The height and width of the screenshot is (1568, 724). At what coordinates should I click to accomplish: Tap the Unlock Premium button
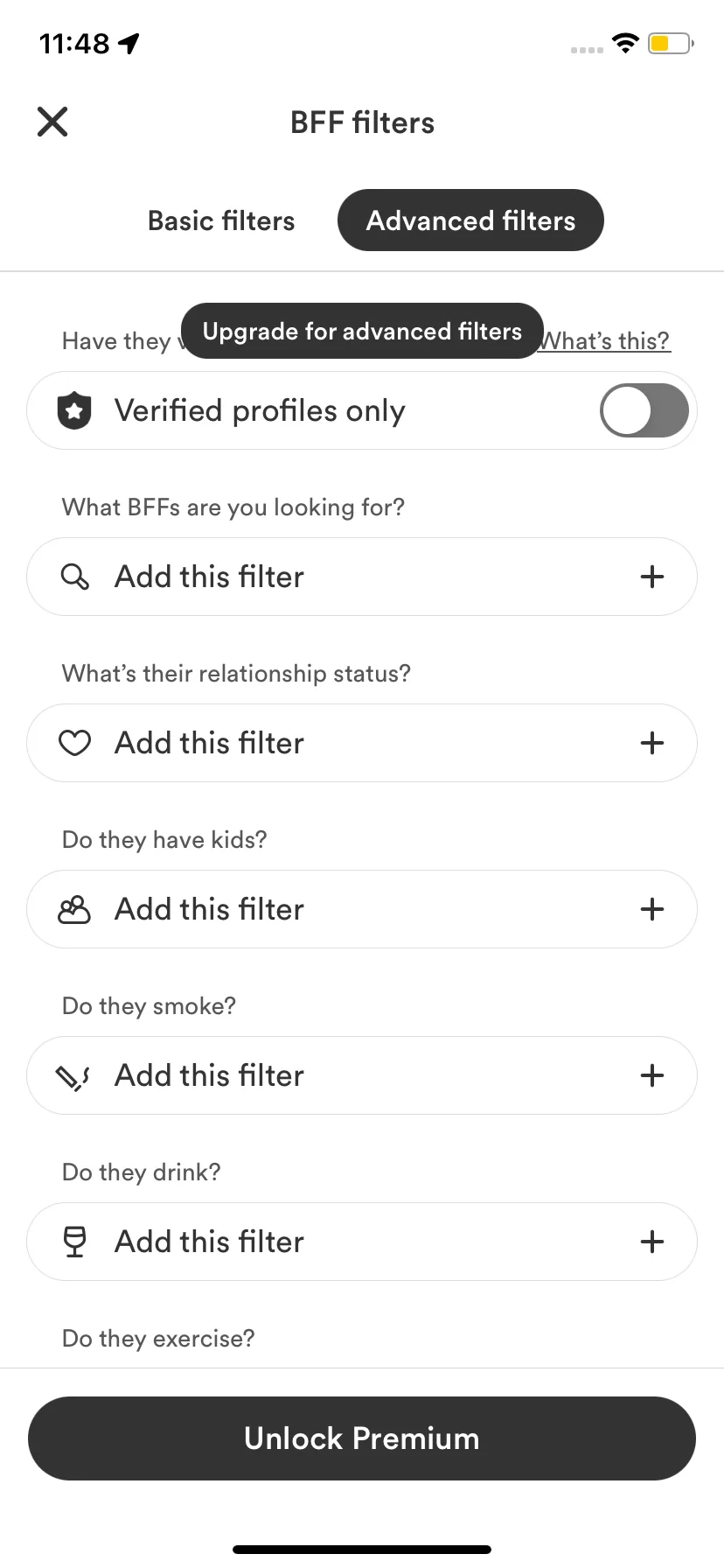coord(362,1438)
